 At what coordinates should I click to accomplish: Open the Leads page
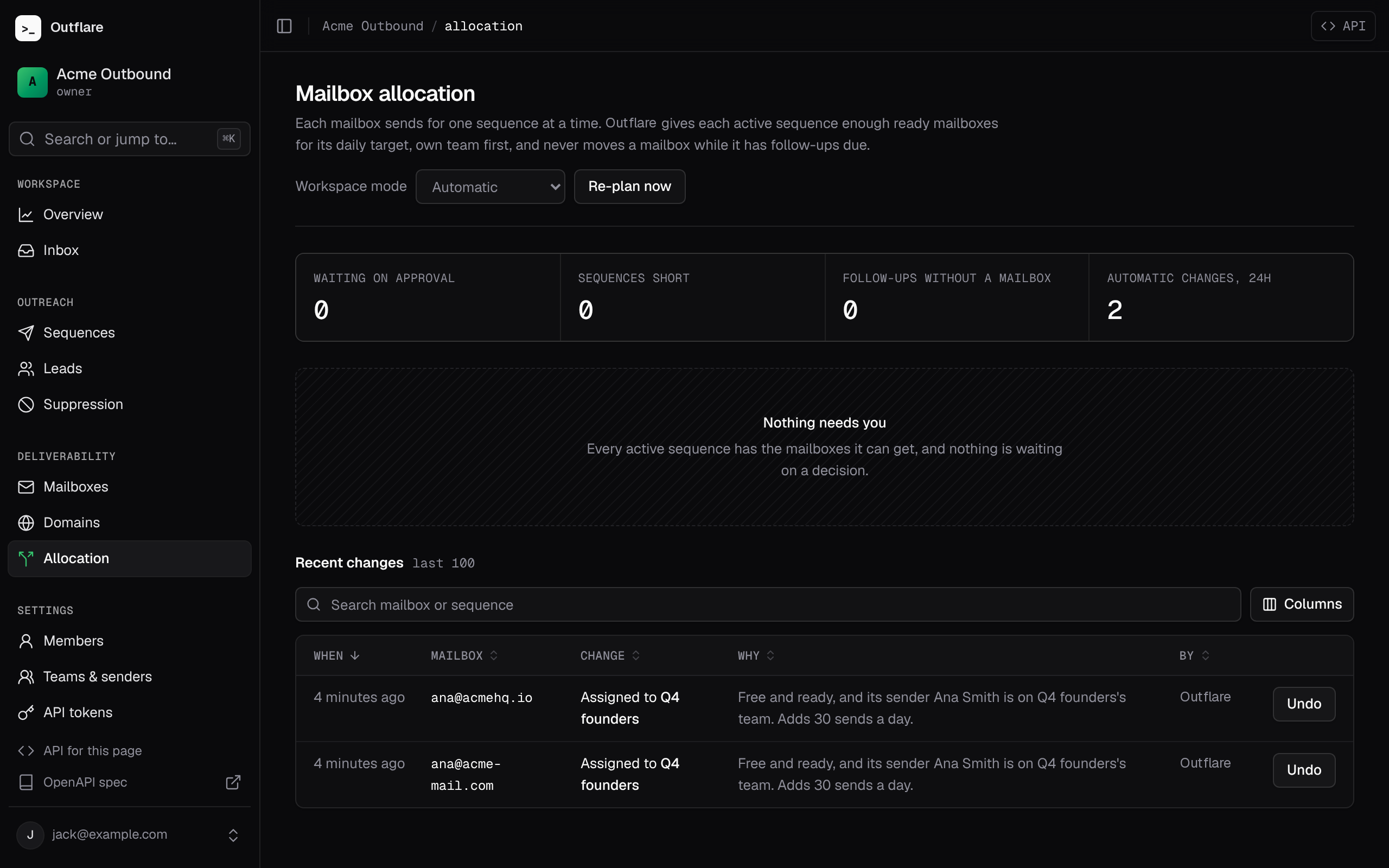coord(130,368)
